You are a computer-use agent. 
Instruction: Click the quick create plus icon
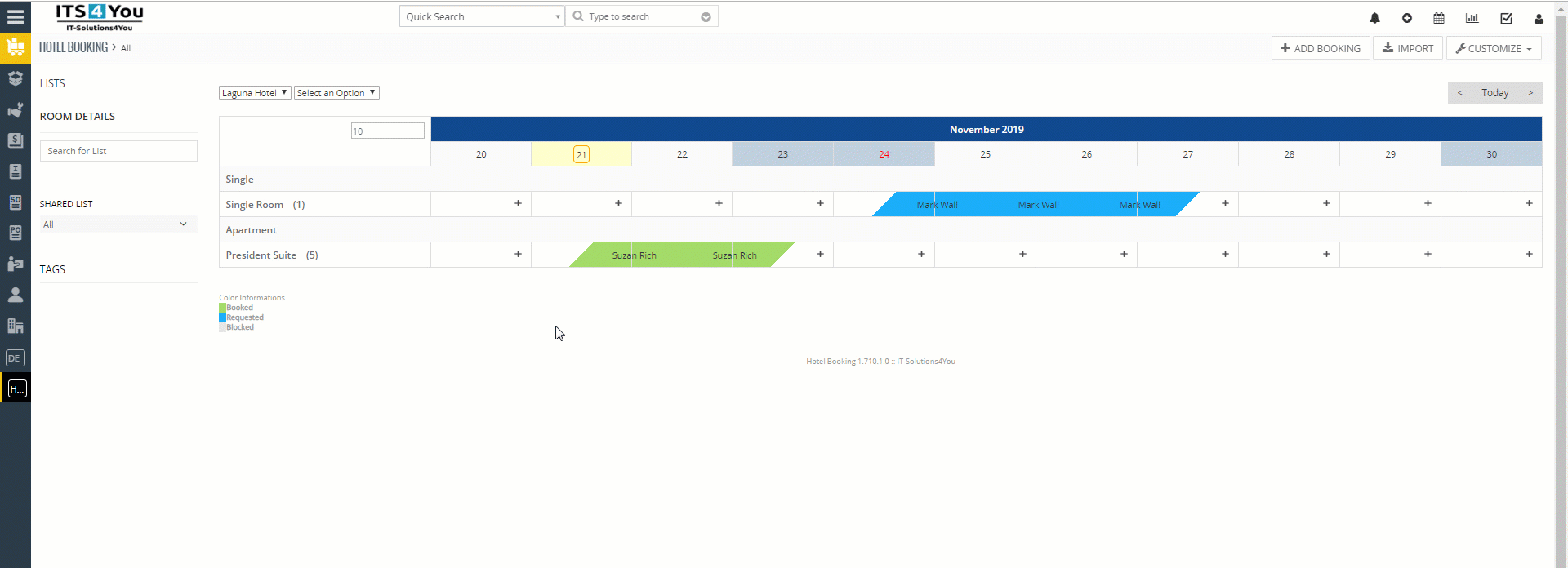[1407, 18]
